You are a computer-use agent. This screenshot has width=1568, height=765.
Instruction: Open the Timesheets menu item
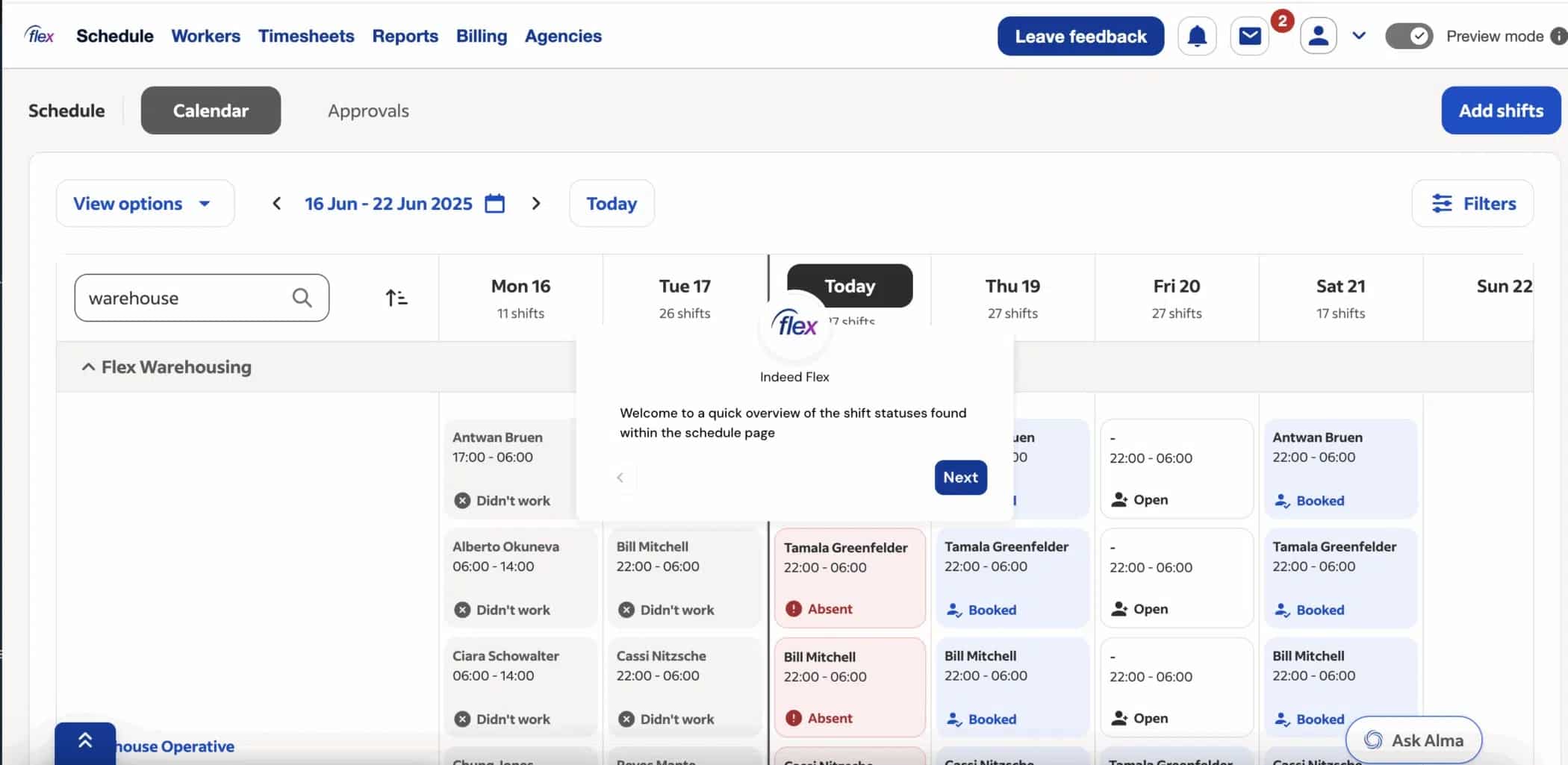pos(306,36)
